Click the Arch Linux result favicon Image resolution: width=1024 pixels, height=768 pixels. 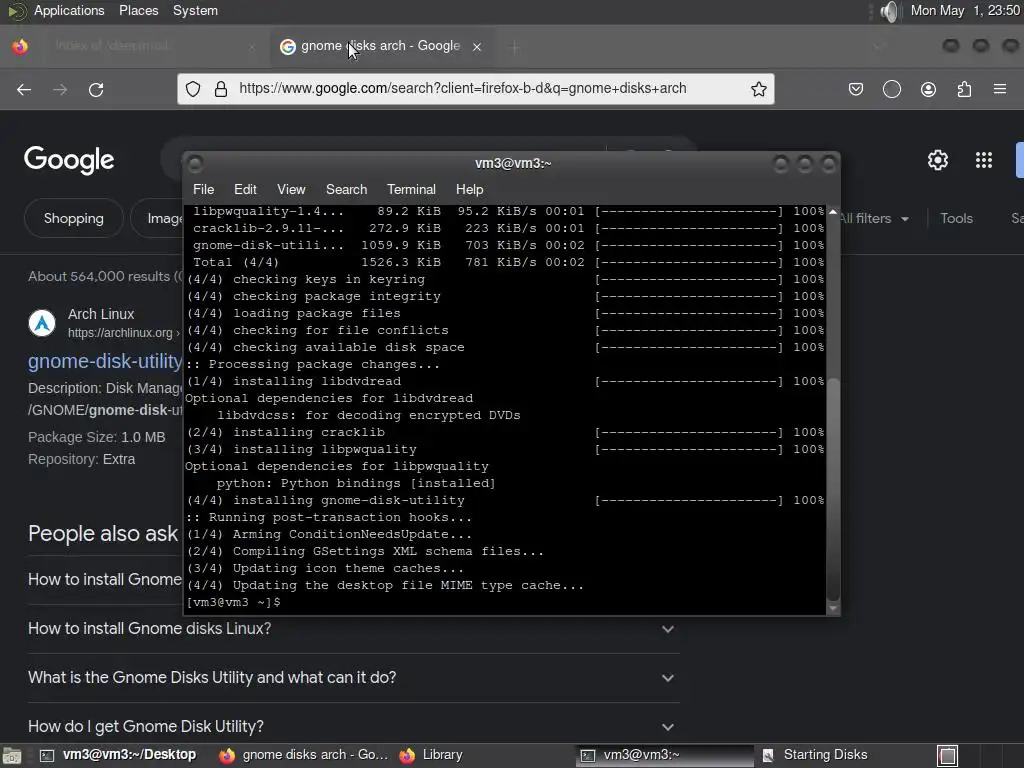pos(42,323)
